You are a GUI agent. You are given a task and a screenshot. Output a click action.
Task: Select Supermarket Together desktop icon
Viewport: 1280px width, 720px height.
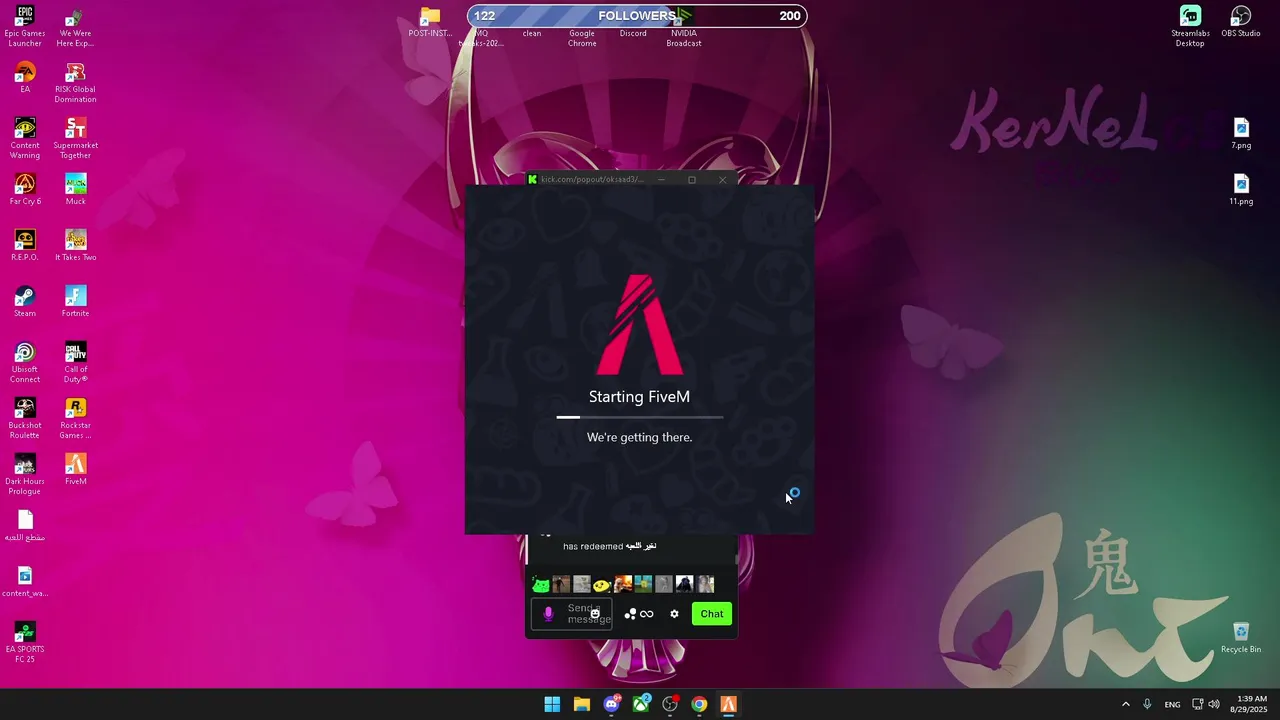coord(75,139)
